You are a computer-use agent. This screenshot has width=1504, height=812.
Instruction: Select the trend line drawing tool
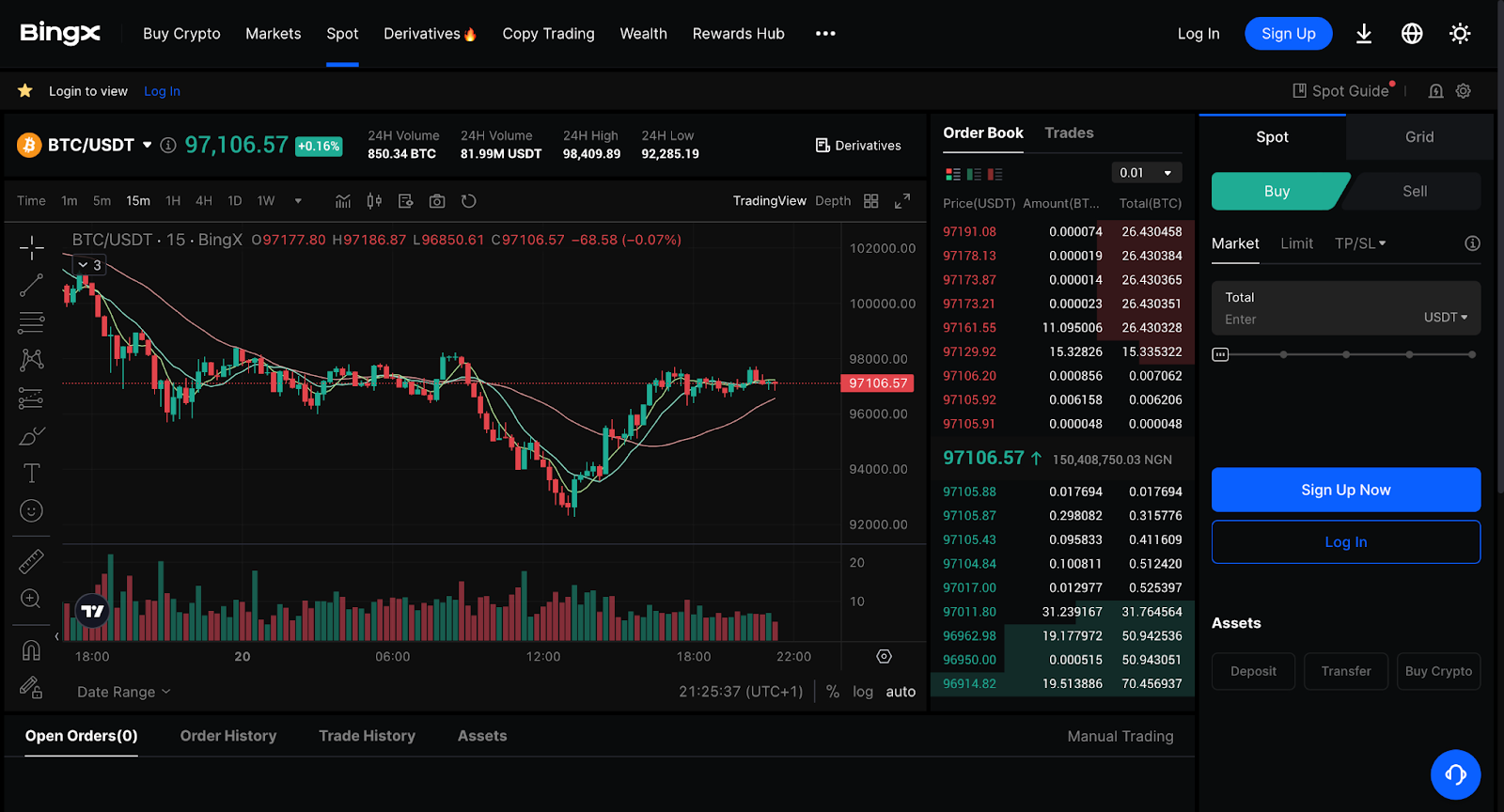[x=31, y=285]
